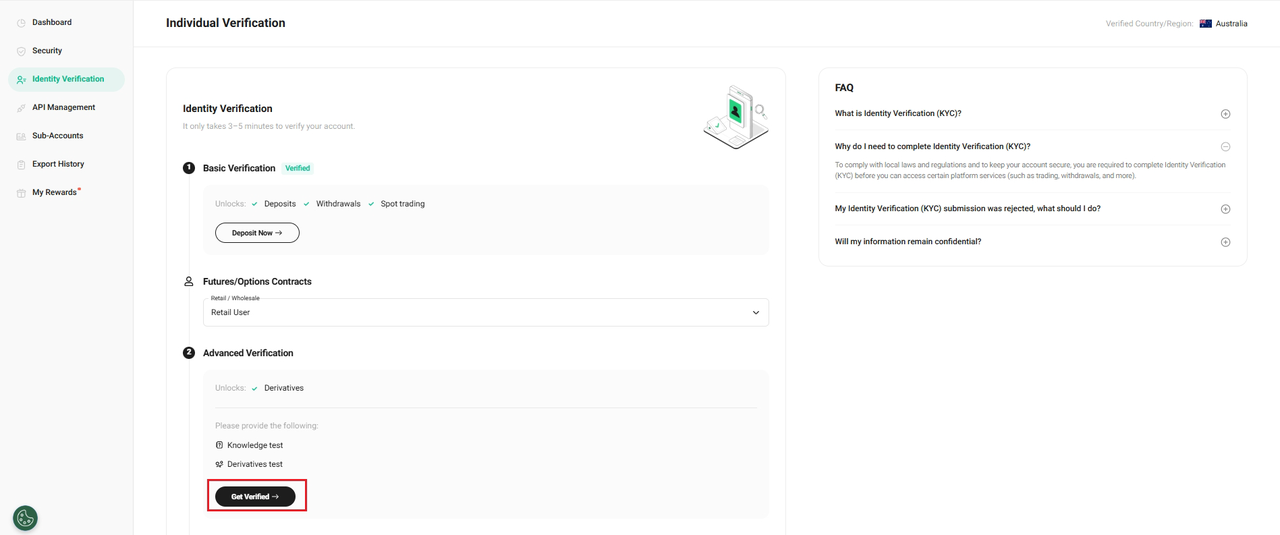Screen dimensions: 1280x535
Task: Click the Sub-Accounts icon
Action: point(21,136)
